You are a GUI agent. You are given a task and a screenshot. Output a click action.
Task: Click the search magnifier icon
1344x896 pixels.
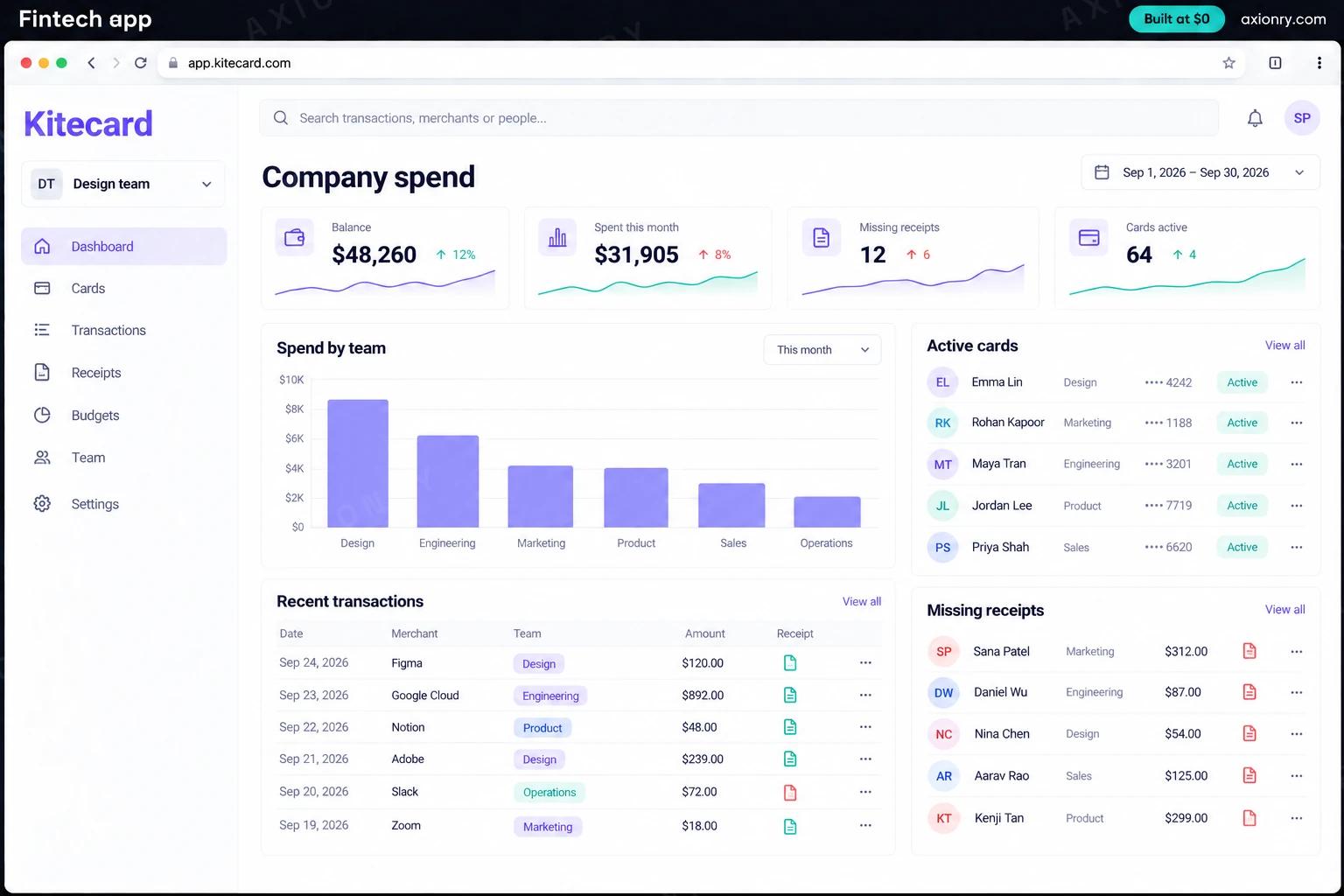coord(281,118)
